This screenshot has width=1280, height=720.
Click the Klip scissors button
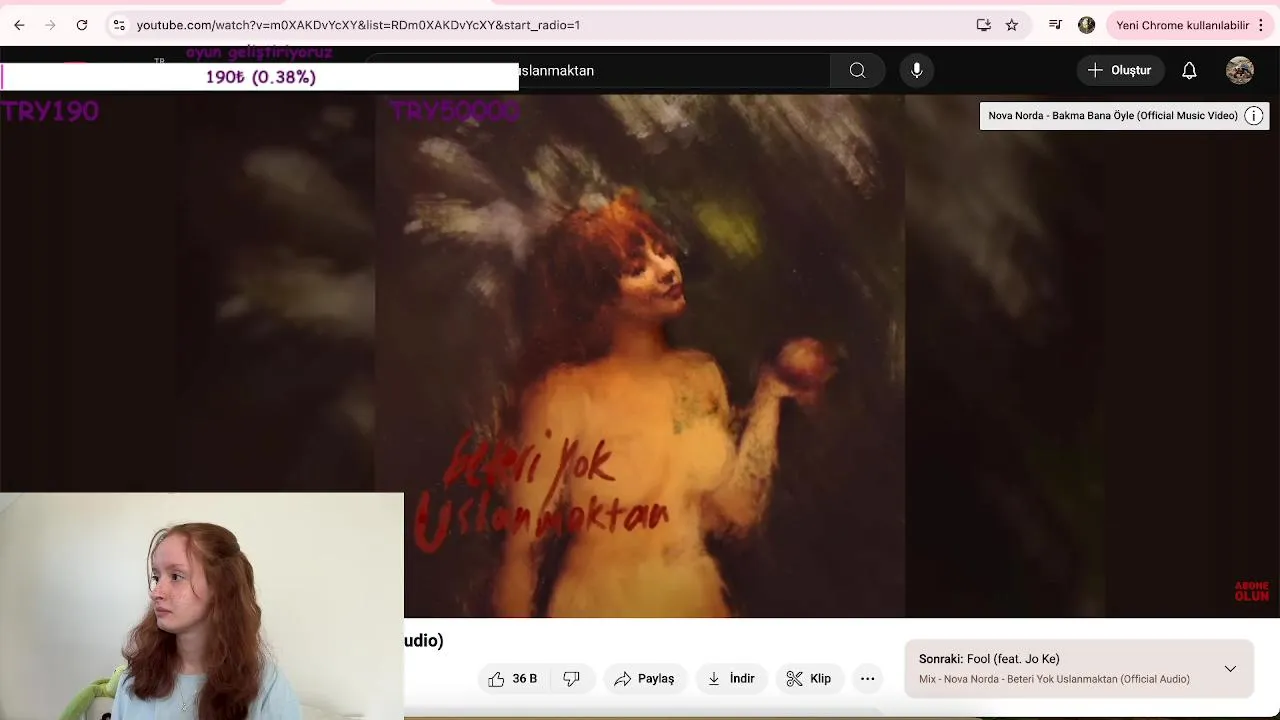808,679
